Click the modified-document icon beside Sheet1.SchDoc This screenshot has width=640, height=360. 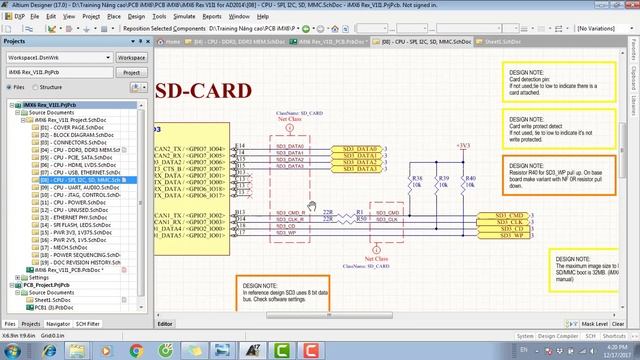124,300
